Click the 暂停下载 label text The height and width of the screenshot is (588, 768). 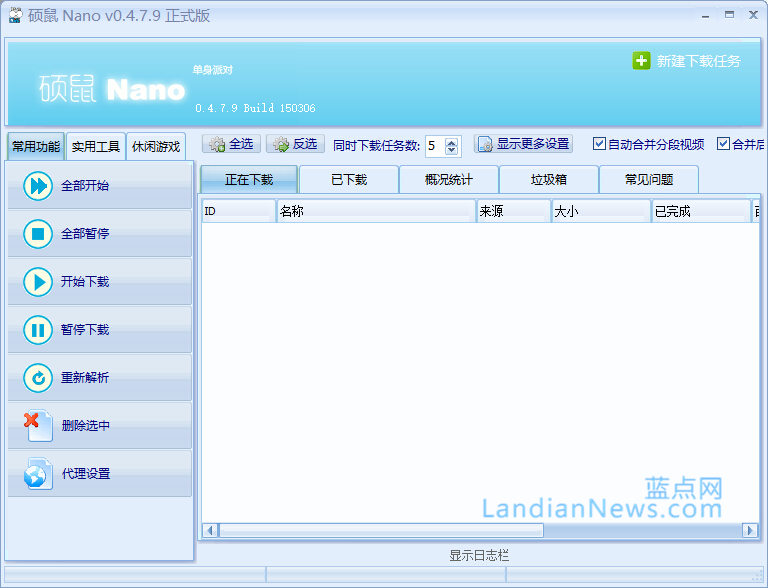[x=85, y=330]
